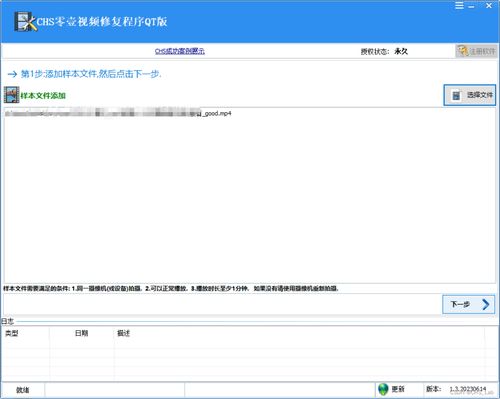The image size is (500, 399).
Task: Open the CHS成功案例展示 link
Action: coord(180,51)
